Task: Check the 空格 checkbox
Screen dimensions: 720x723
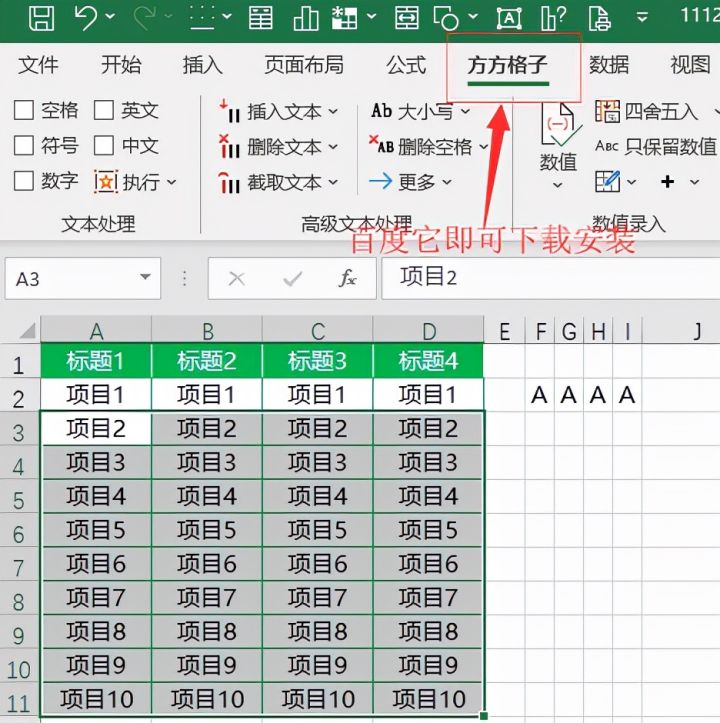Action: [24, 110]
